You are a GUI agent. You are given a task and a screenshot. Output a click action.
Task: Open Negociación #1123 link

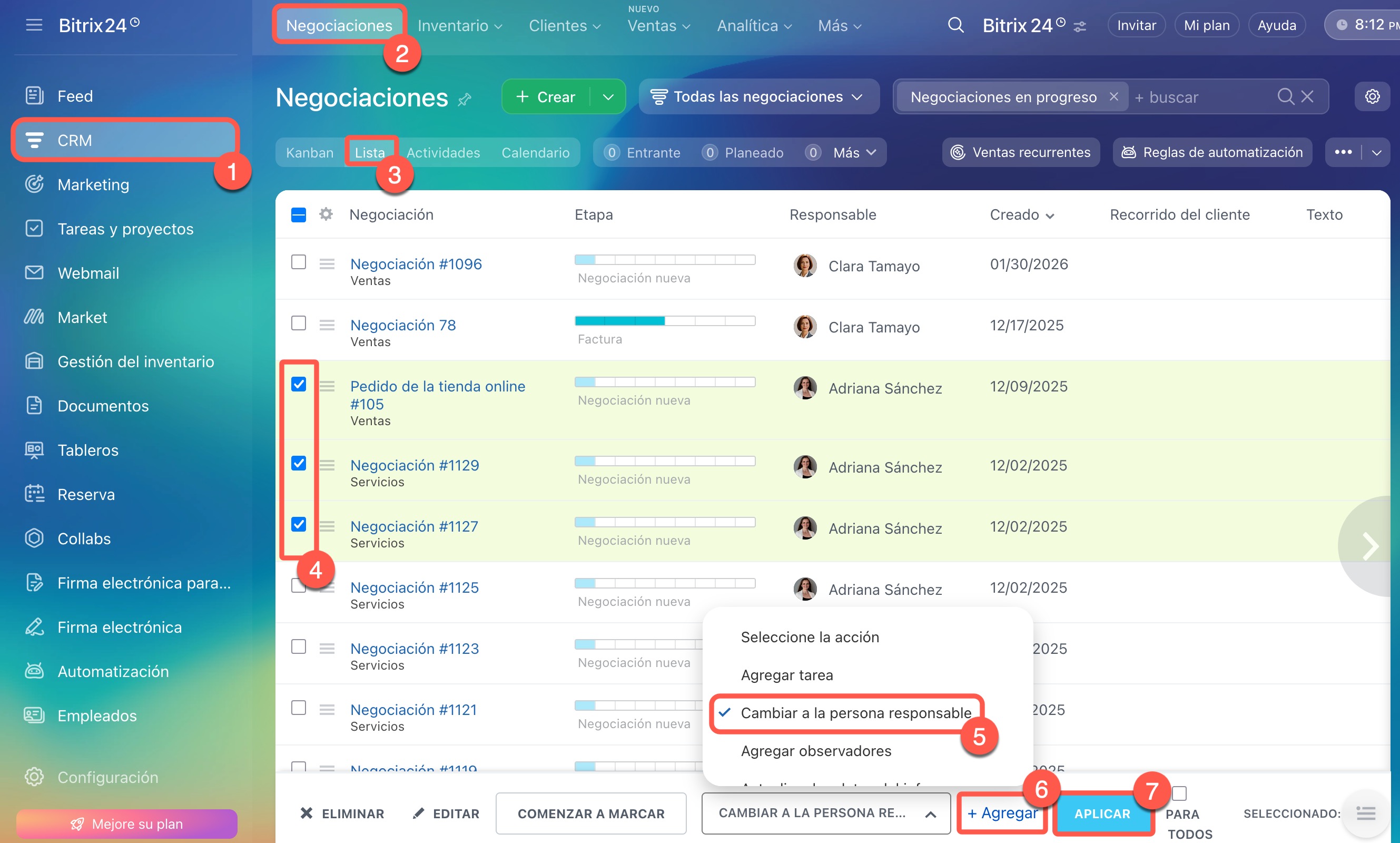point(415,648)
